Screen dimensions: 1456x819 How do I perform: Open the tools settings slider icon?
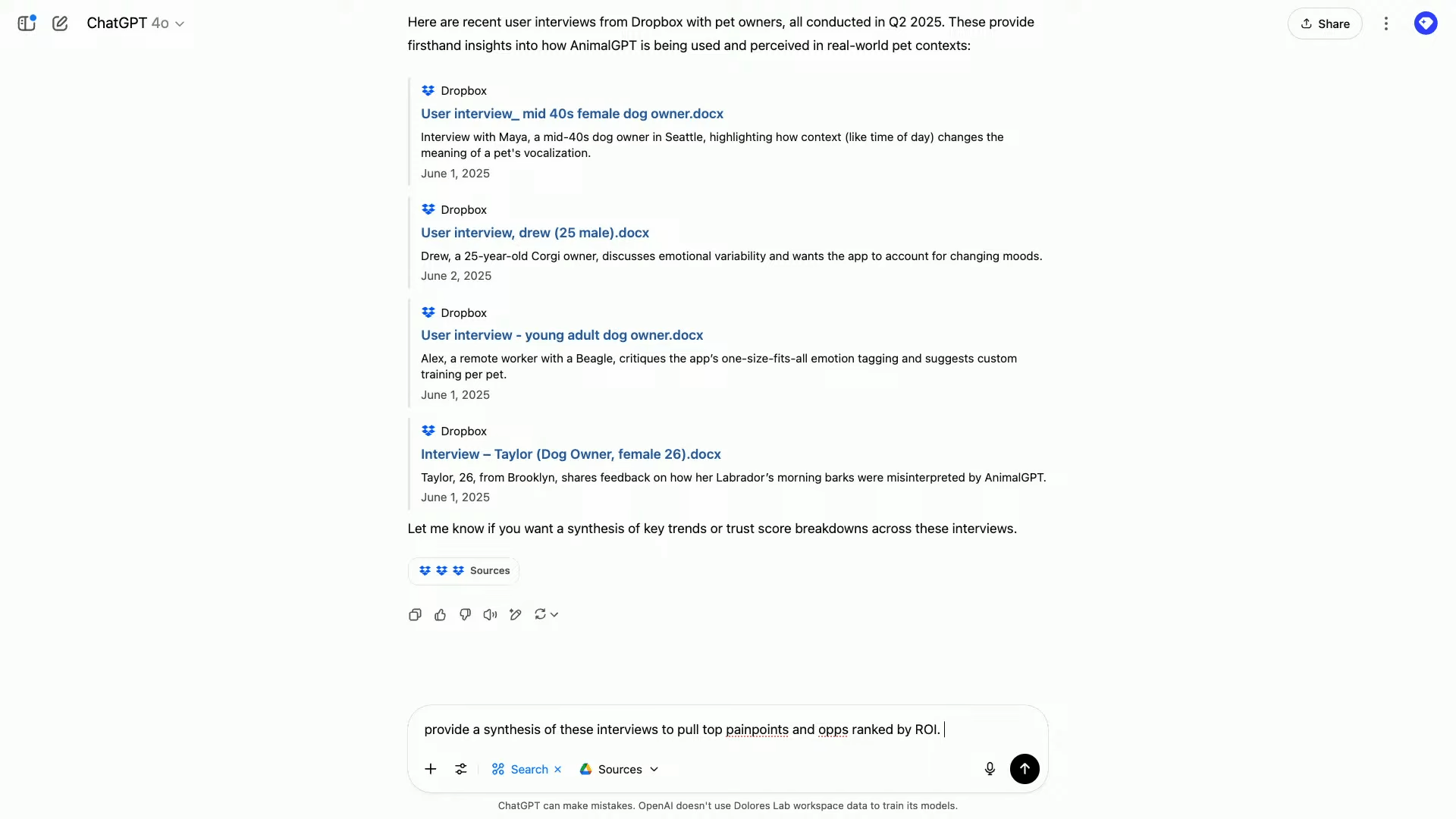pos(461,769)
